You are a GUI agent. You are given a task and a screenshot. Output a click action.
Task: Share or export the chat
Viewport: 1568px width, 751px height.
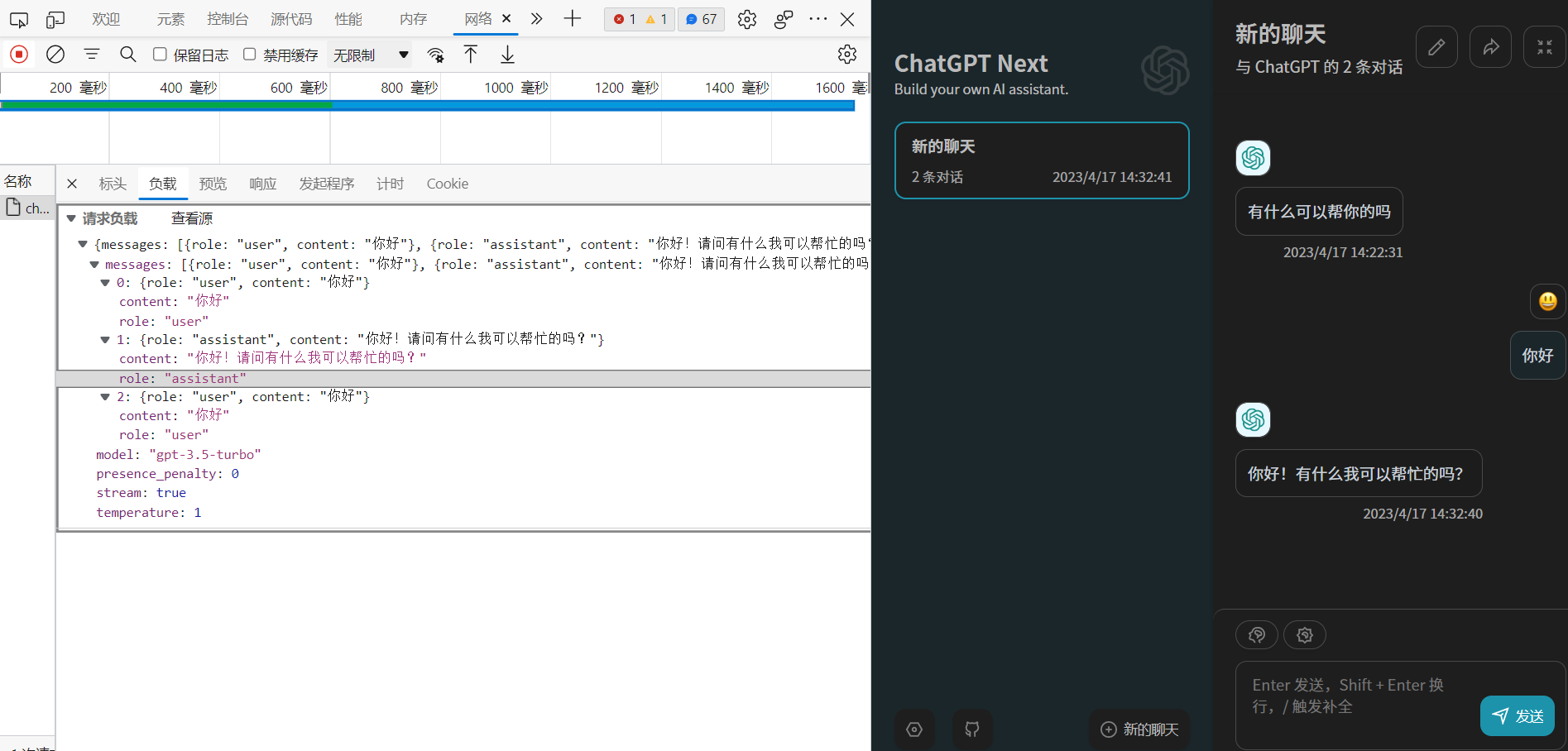pyautogui.click(x=1491, y=47)
